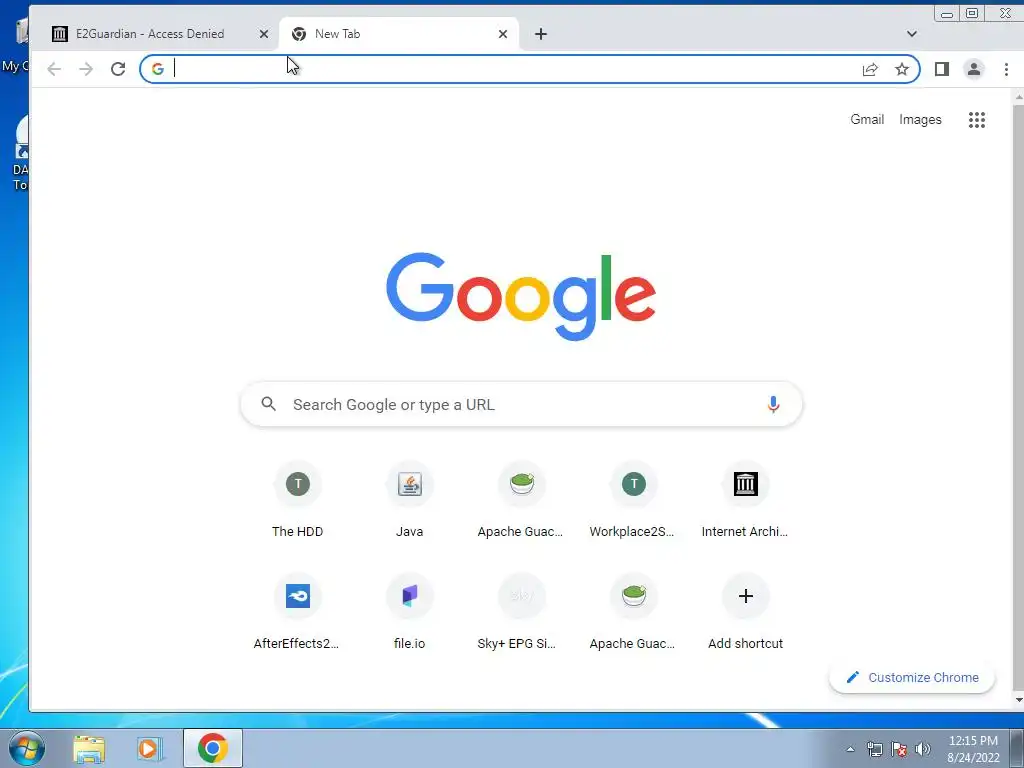Go back using the back arrow
Screen dimensions: 1024x768
click(54, 69)
